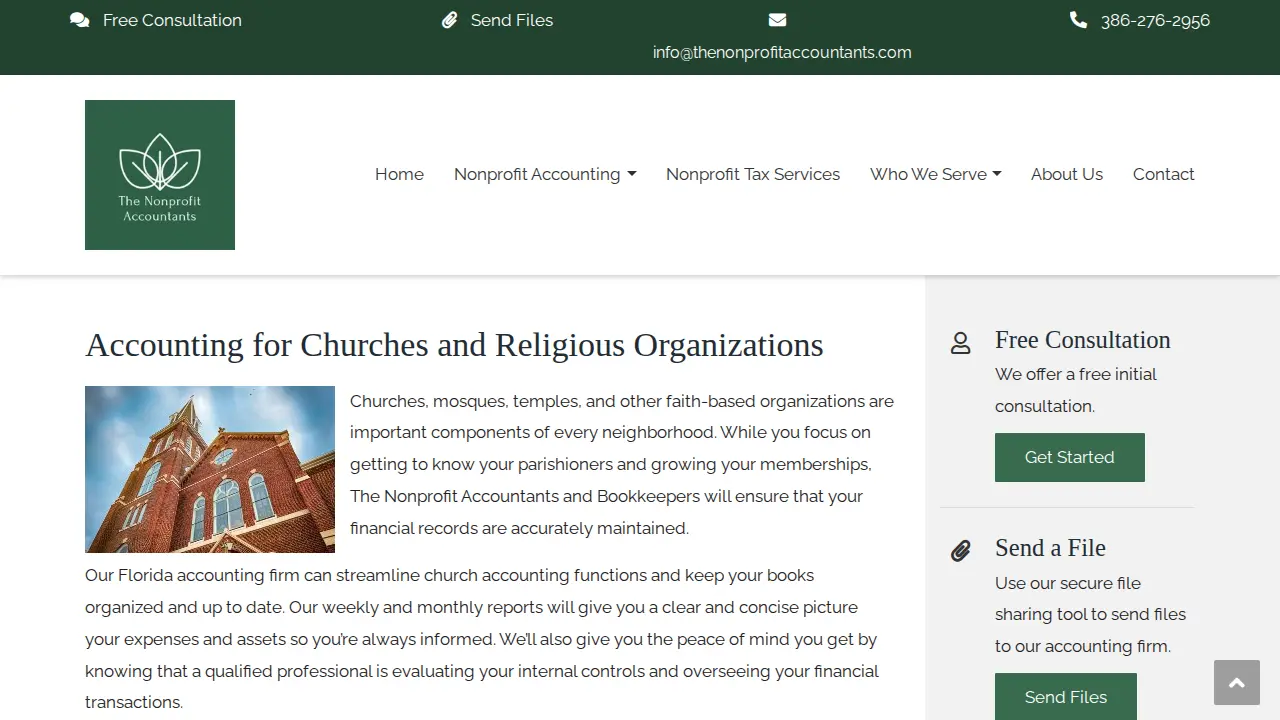Open the Send Files link in top bar

click(x=512, y=20)
